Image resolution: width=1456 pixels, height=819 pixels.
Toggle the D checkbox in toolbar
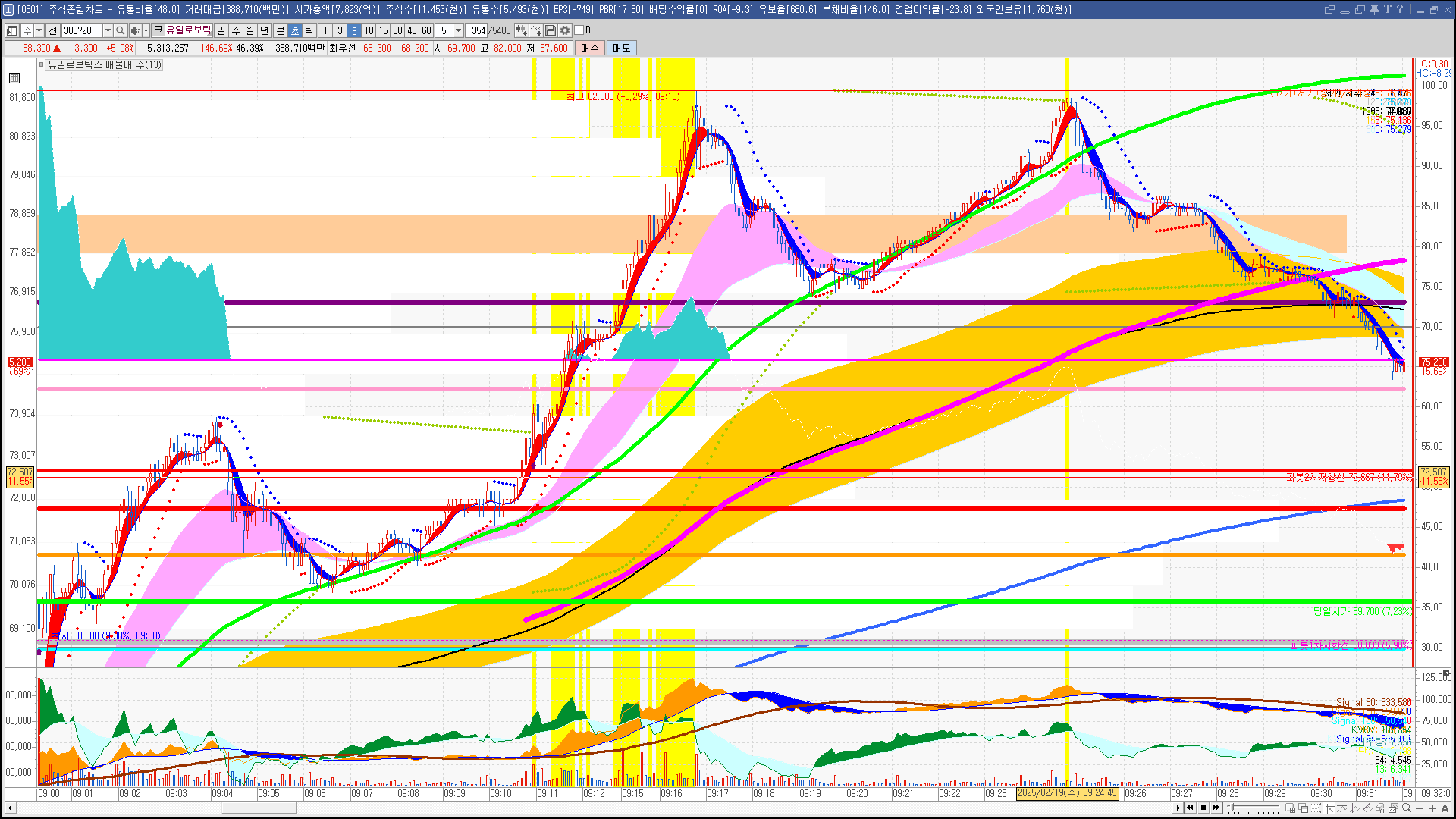[579, 30]
